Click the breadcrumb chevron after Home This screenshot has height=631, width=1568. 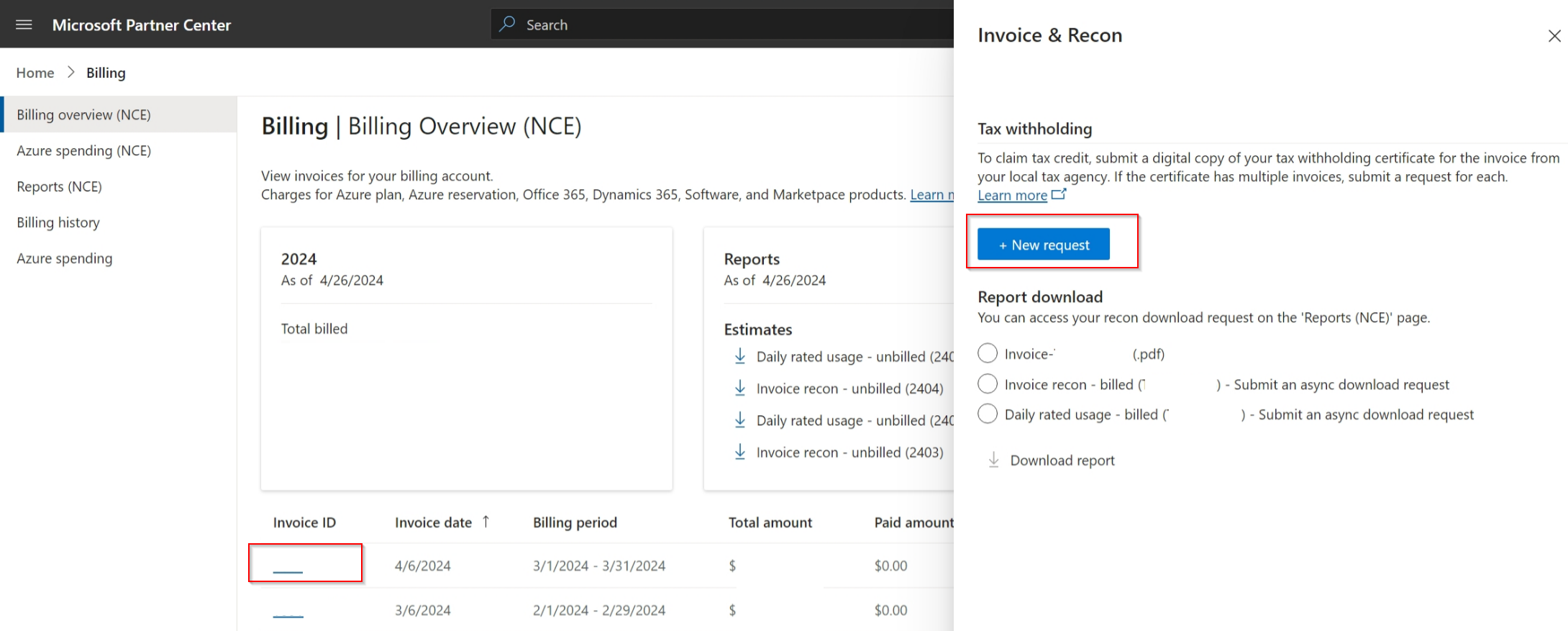(70, 73)
